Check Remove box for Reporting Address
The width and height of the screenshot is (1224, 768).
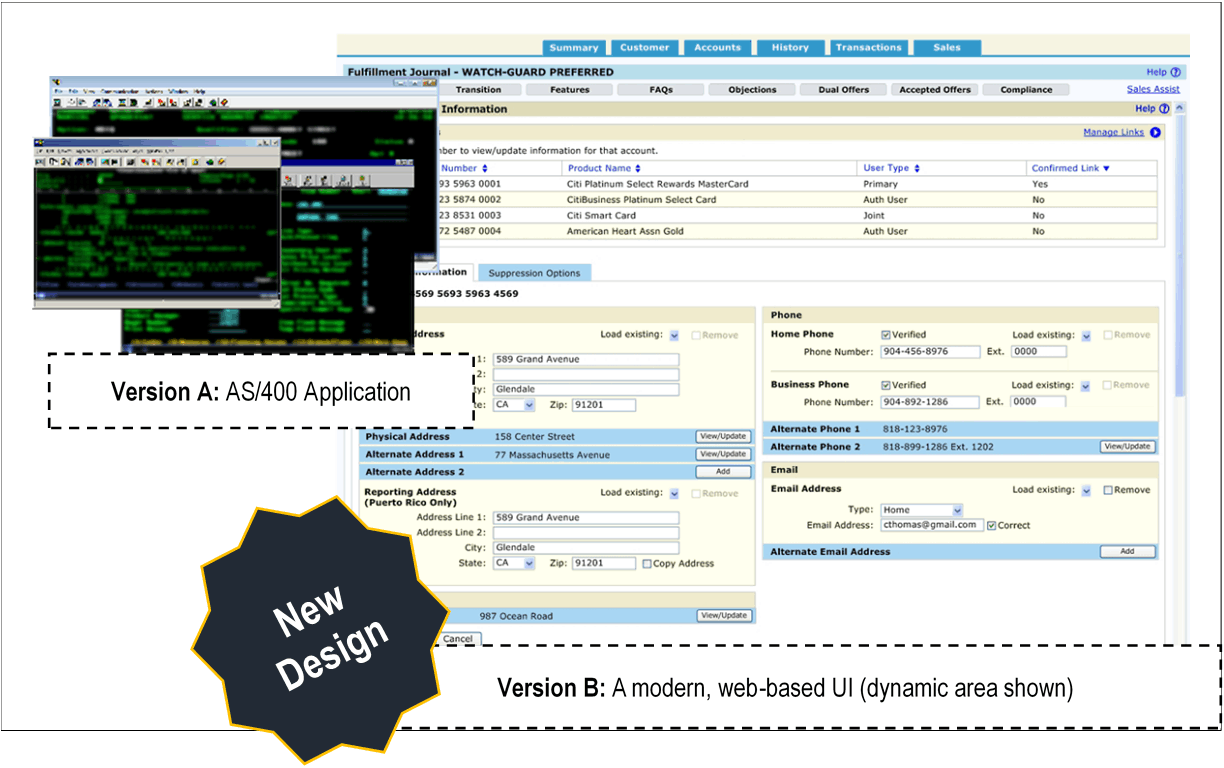[697, 493]
